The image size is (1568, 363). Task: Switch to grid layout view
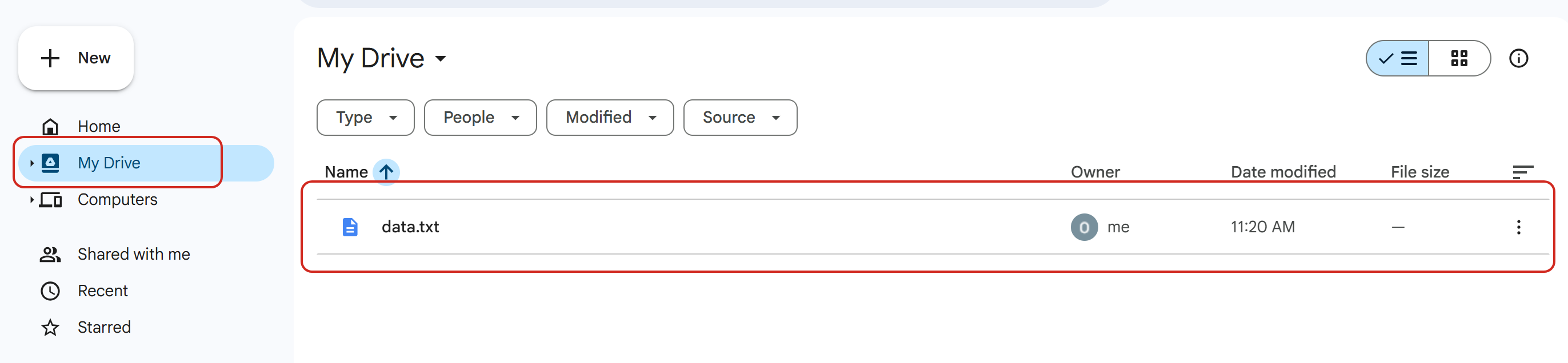1459,59
